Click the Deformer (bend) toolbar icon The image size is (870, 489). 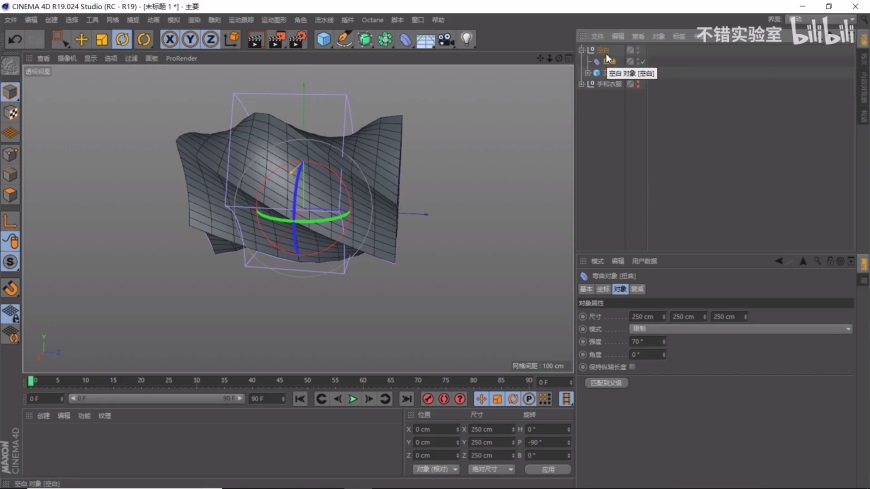[405, 39]
